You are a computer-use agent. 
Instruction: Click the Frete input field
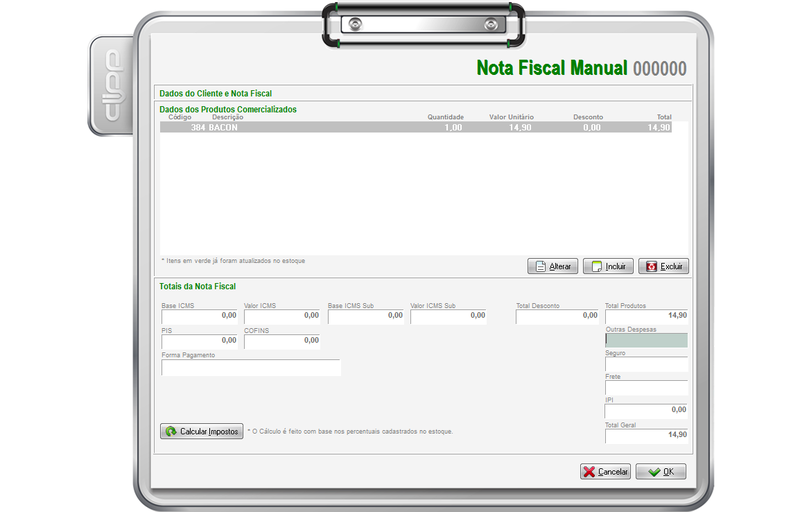click(x=646, y=387)
